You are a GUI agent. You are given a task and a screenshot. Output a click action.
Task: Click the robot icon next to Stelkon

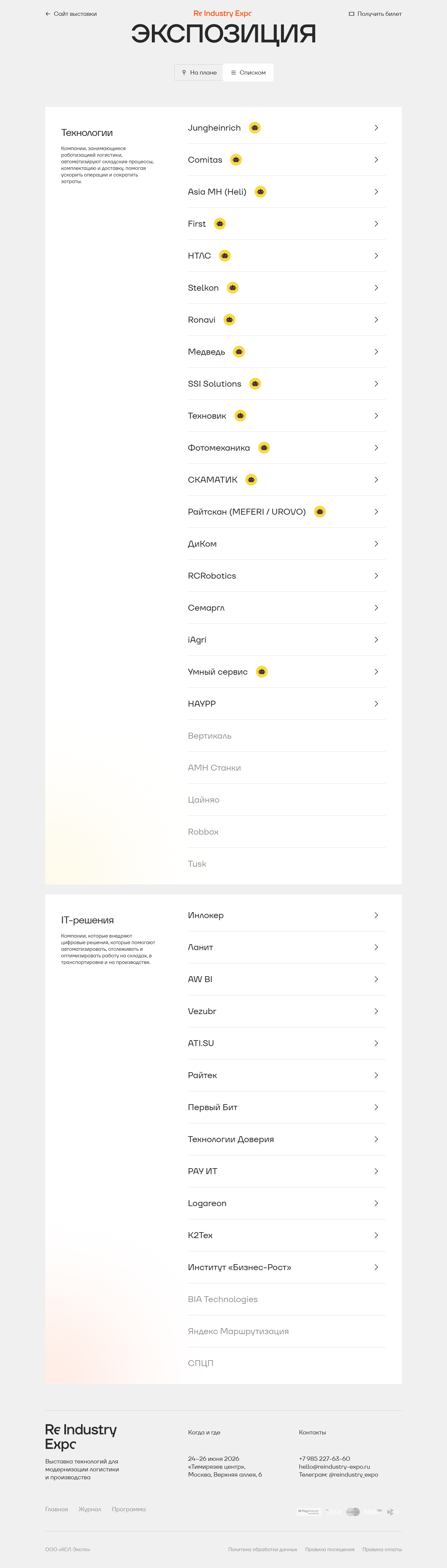click(x=233, y=288)
